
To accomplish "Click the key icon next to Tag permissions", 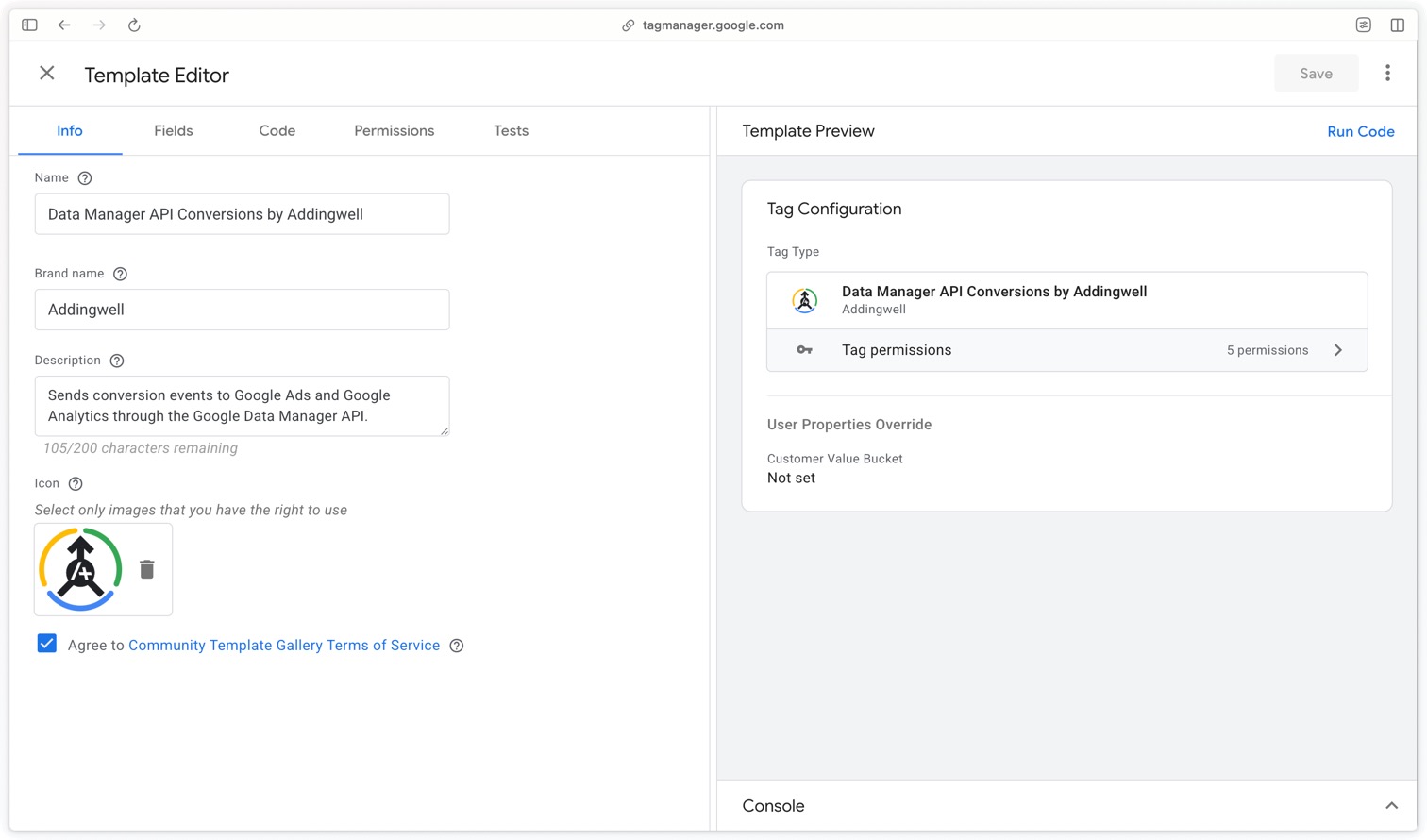I will pos(804,350).
